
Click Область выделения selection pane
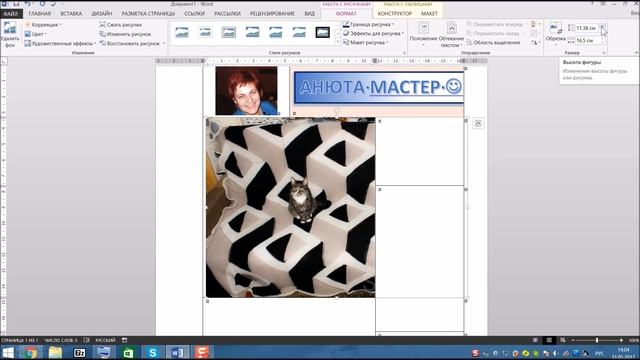pyautogui.click(x=493, y=42)
